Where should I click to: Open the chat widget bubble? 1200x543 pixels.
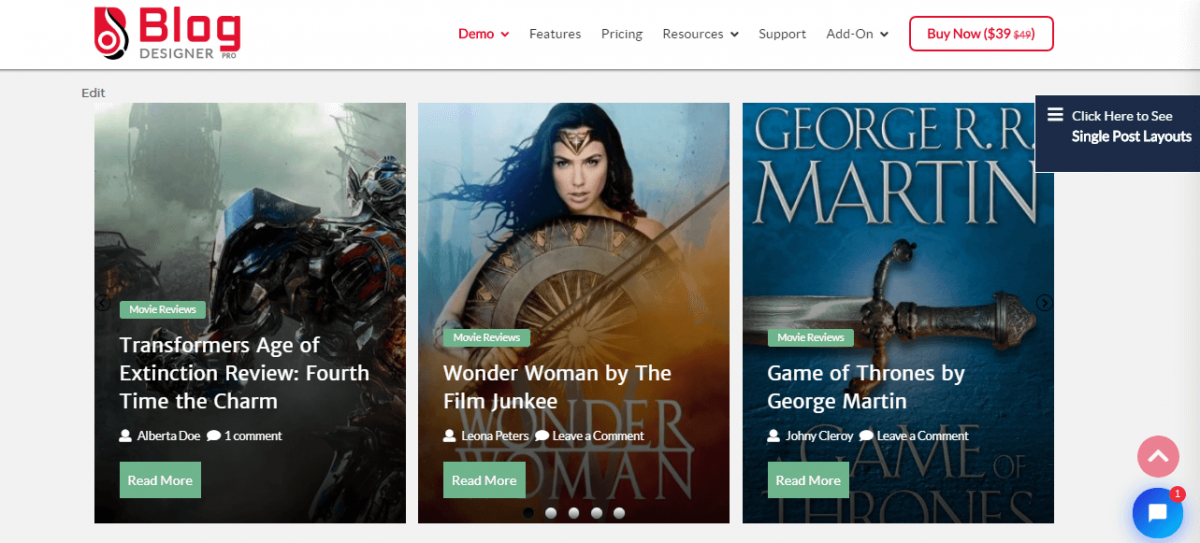[x=1157, y=513]
